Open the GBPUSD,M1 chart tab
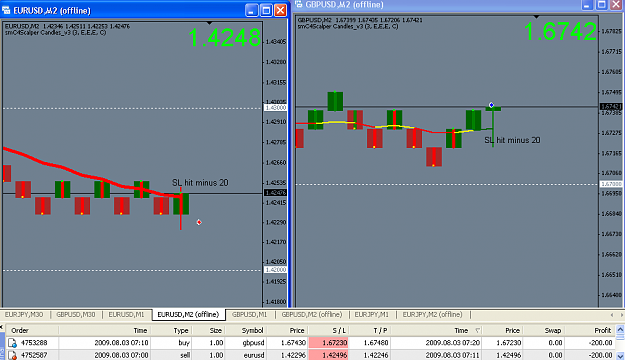Image resolution: width=625 pixels, height=360 pixels. click(250, 315)
